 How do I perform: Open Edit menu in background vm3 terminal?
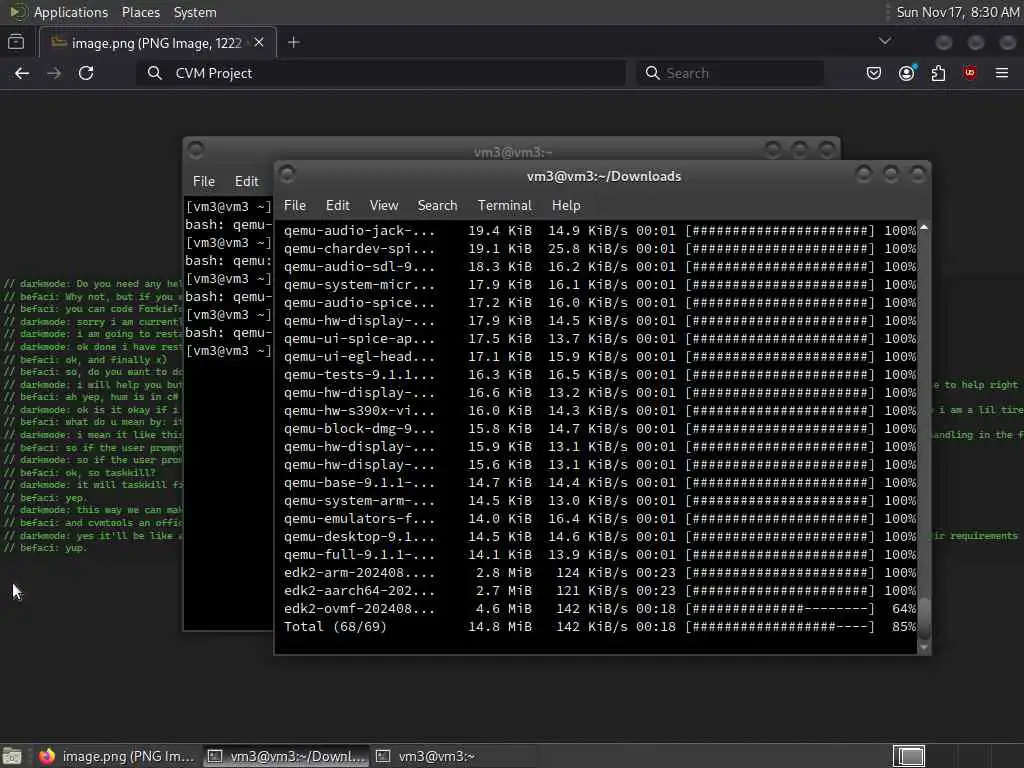pyautogui.click(x=247, y=182)
